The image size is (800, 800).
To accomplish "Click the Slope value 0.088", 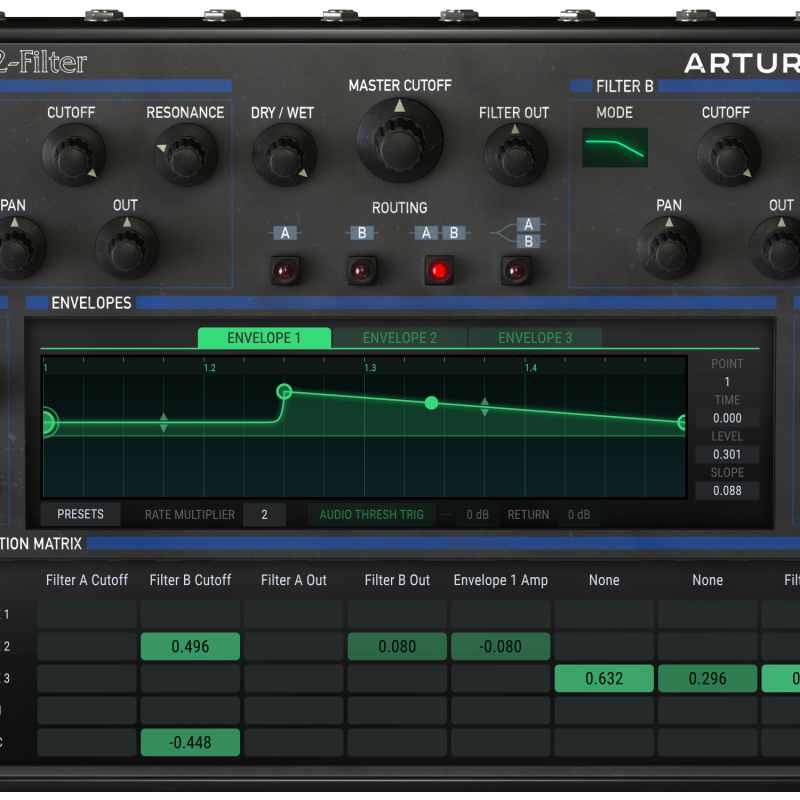I will click(x=727, y=491).
